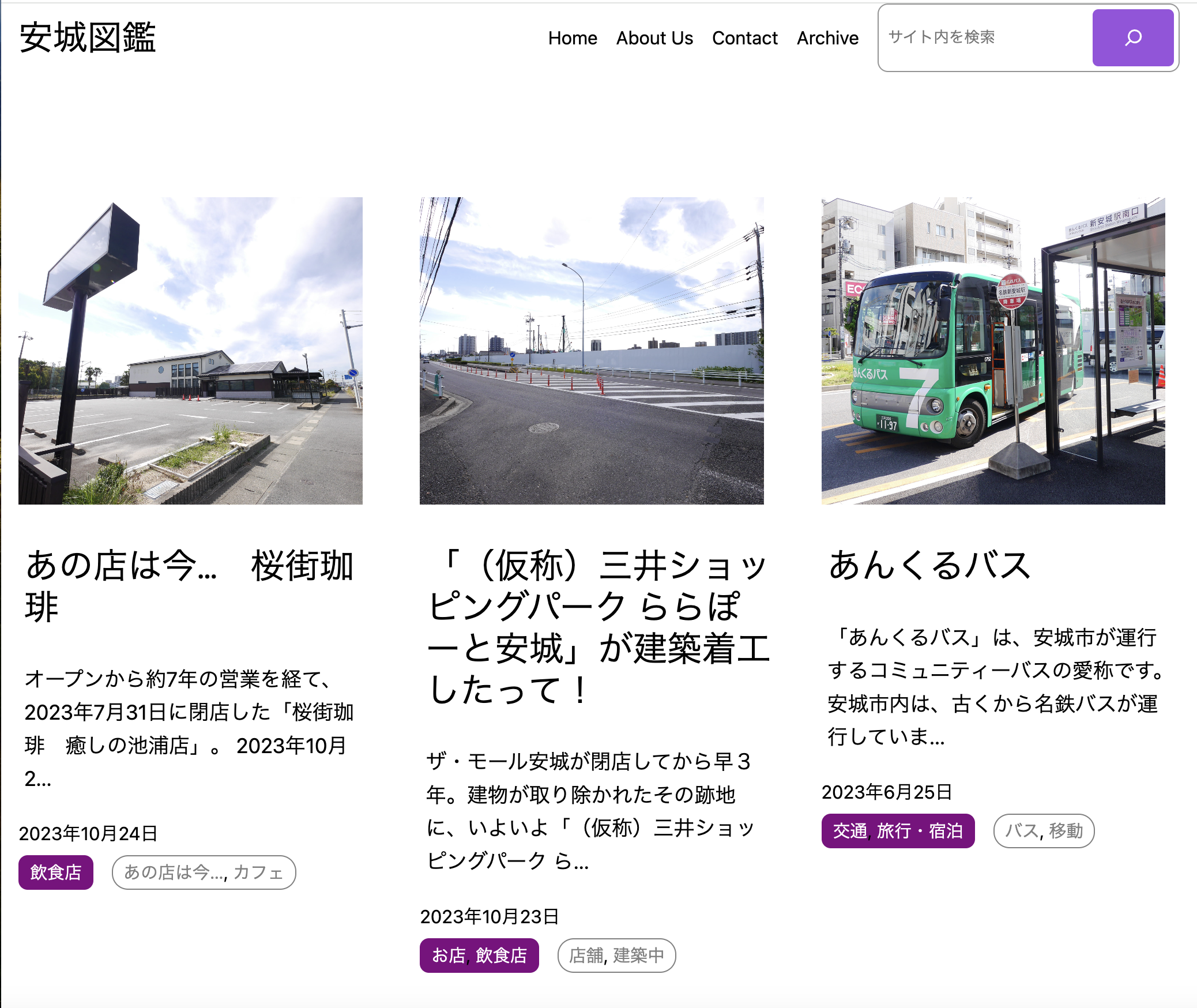This screenshot has width=1197, height=1008.
Task: Click the search input field
Action: click(x=980, y=38)
